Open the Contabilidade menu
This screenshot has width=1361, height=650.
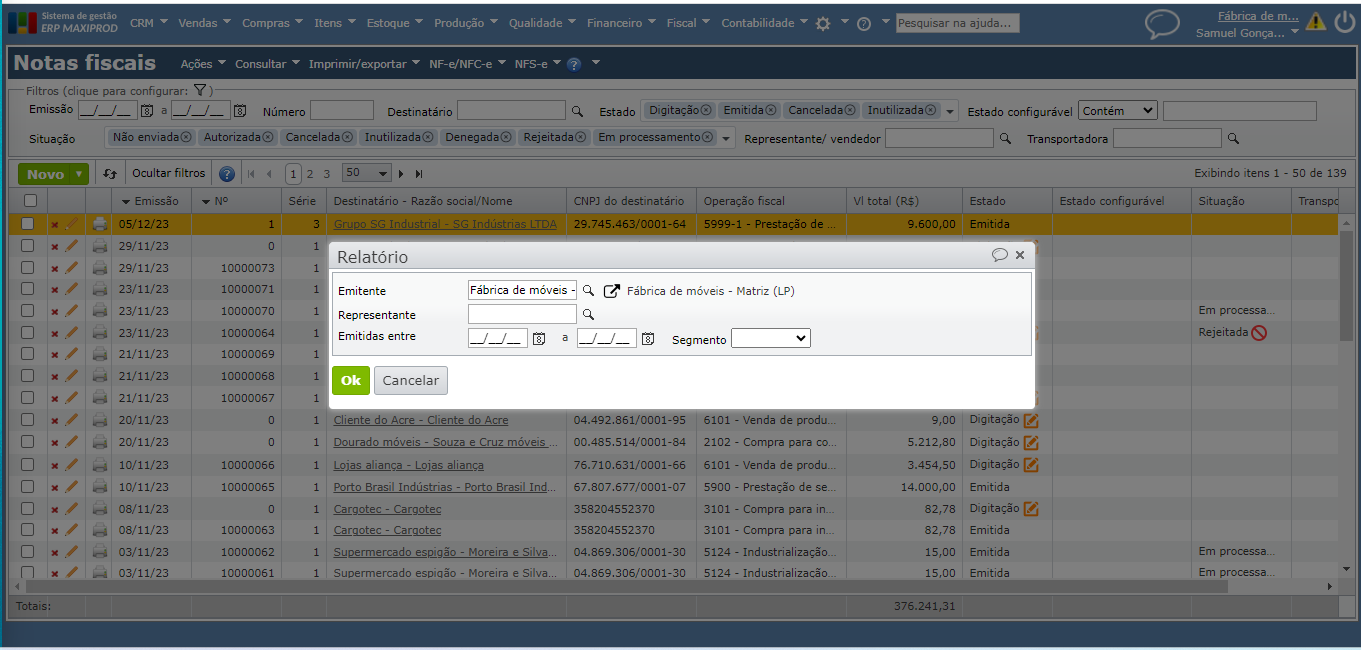(765, 22)
